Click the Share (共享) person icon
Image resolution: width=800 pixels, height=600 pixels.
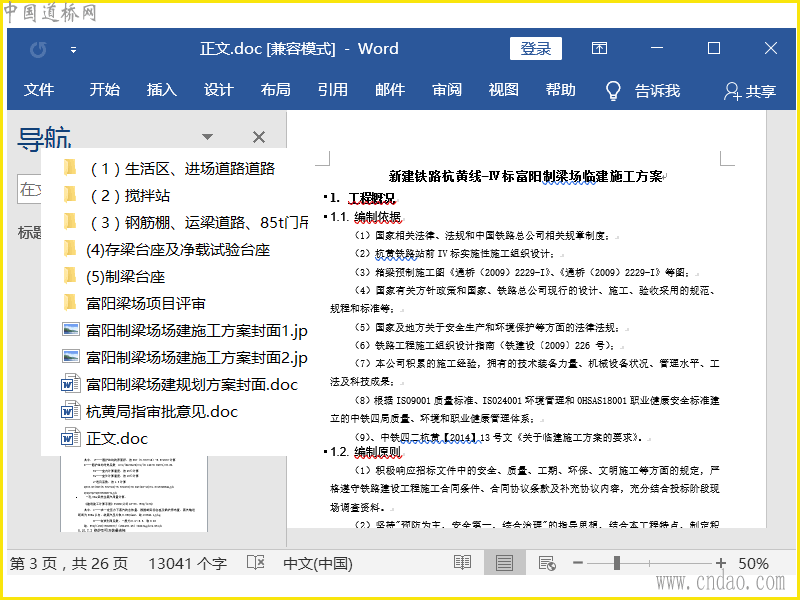tap(732, 91)
